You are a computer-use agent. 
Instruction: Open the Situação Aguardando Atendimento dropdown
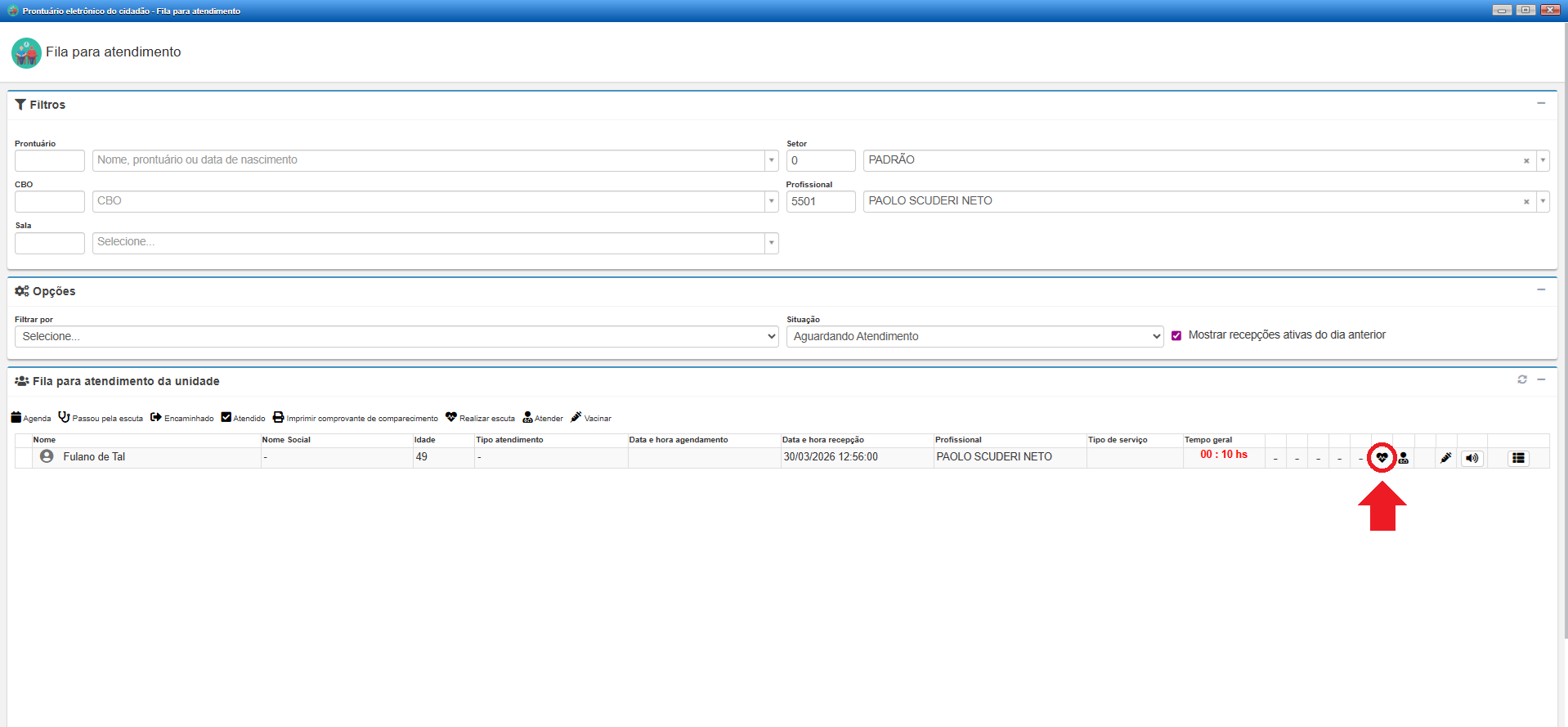(974, 336)
